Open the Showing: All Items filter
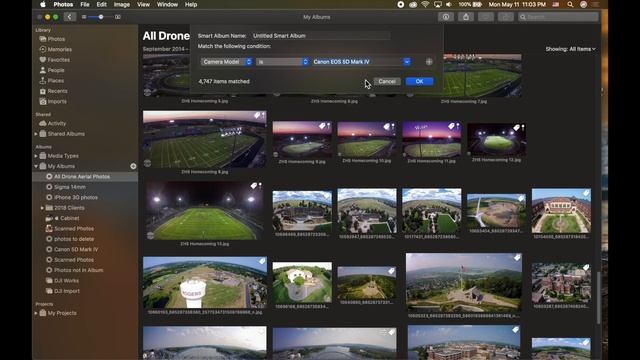640x360 pixels. pos(570,49)
